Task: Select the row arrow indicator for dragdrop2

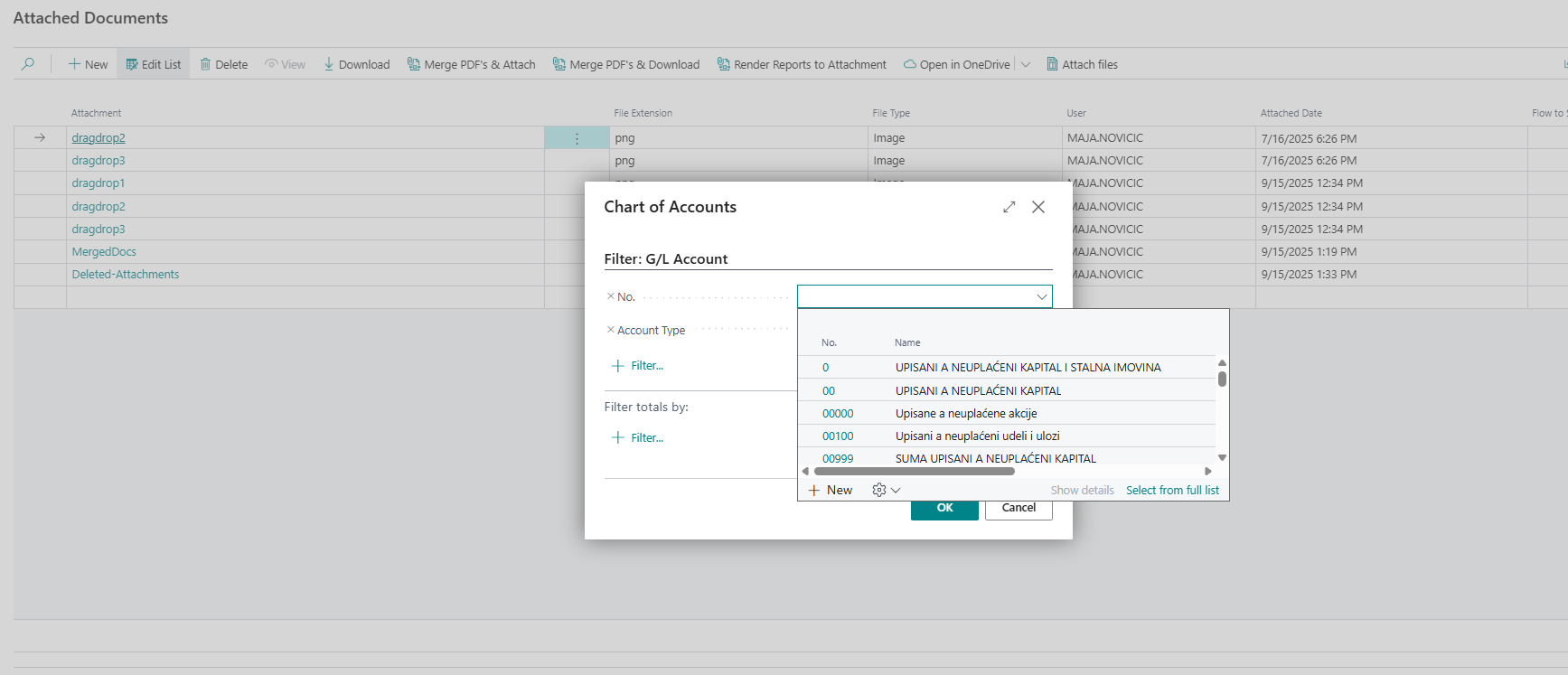Action: pos(40,138)
